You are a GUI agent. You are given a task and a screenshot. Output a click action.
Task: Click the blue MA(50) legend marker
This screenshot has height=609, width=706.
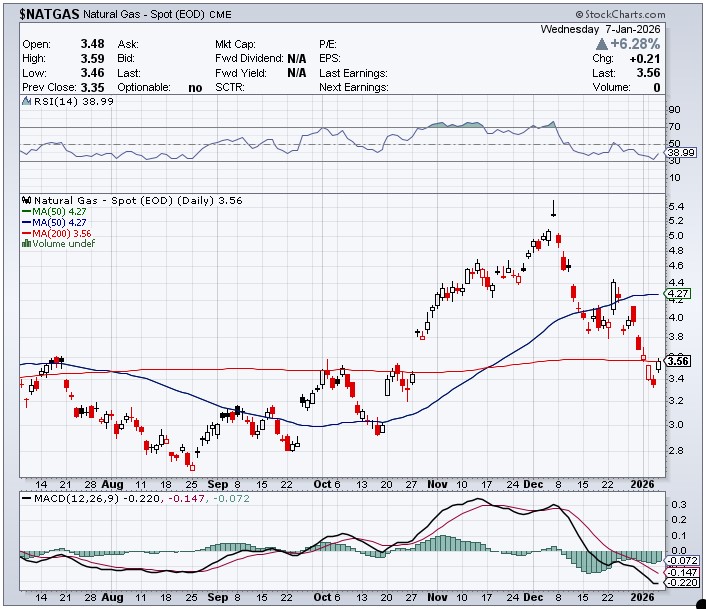26,222
